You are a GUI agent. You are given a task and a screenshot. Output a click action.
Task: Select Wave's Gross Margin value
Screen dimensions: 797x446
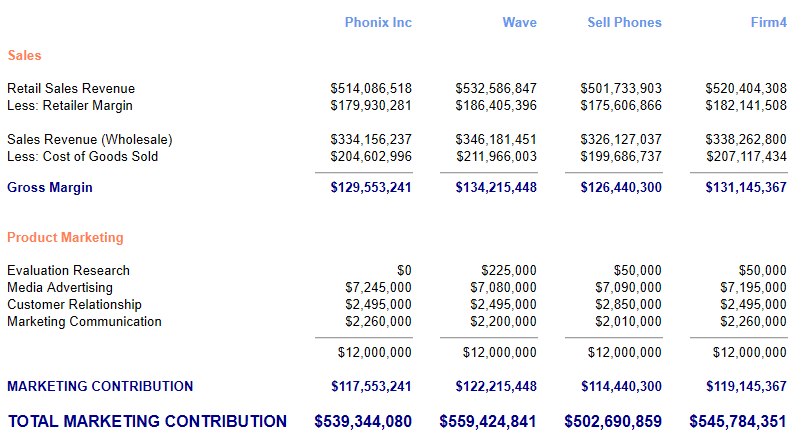(496, 187)
